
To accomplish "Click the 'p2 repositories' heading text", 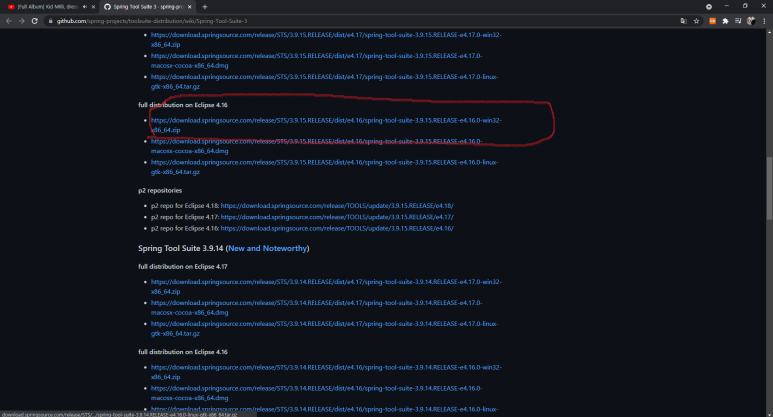I will pyautogui.click(x=160, y=190).
